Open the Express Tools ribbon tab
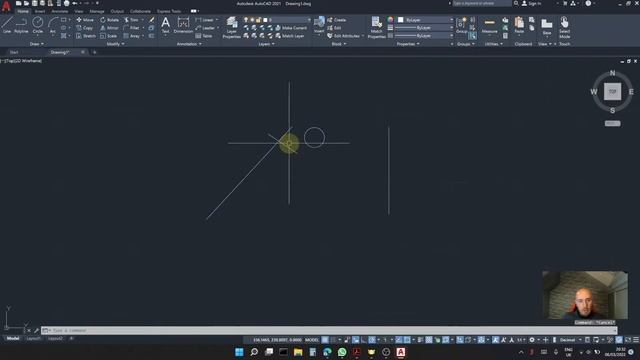The width and height of the screenshot is (640, 360). click(x=169, y=11)
